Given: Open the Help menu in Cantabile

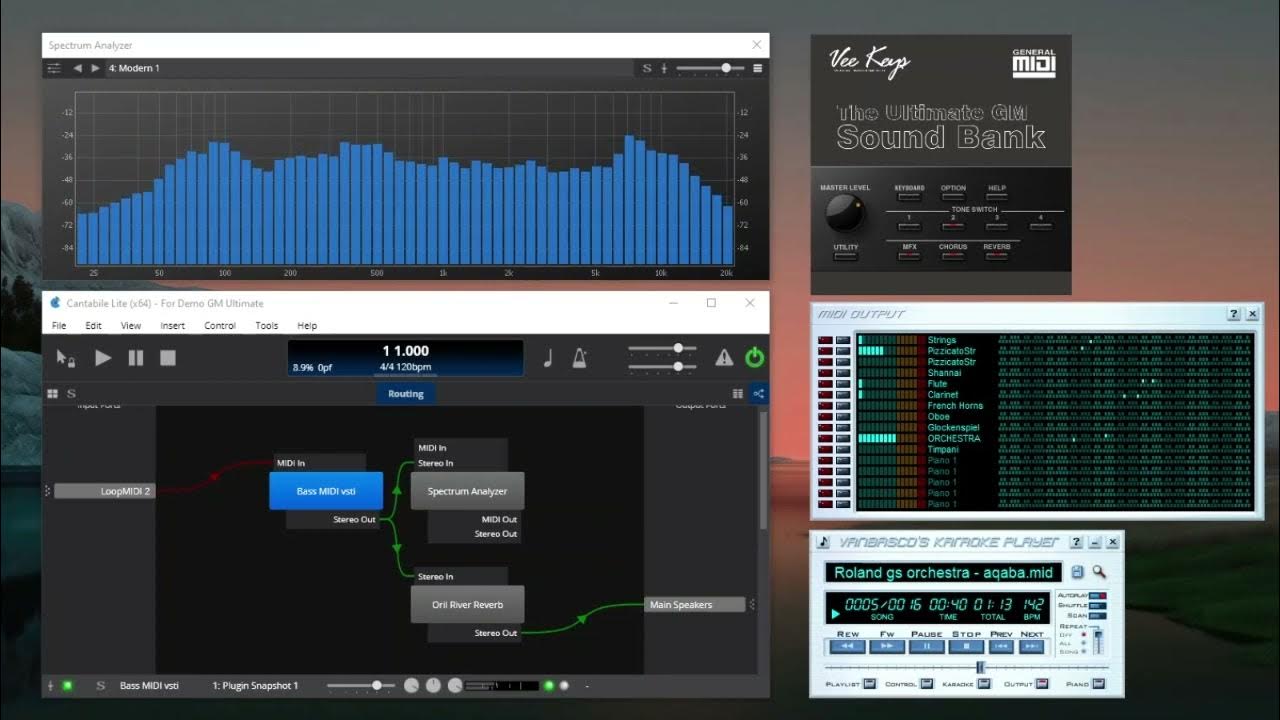Looking at the screenshot, I should point(307,326).
